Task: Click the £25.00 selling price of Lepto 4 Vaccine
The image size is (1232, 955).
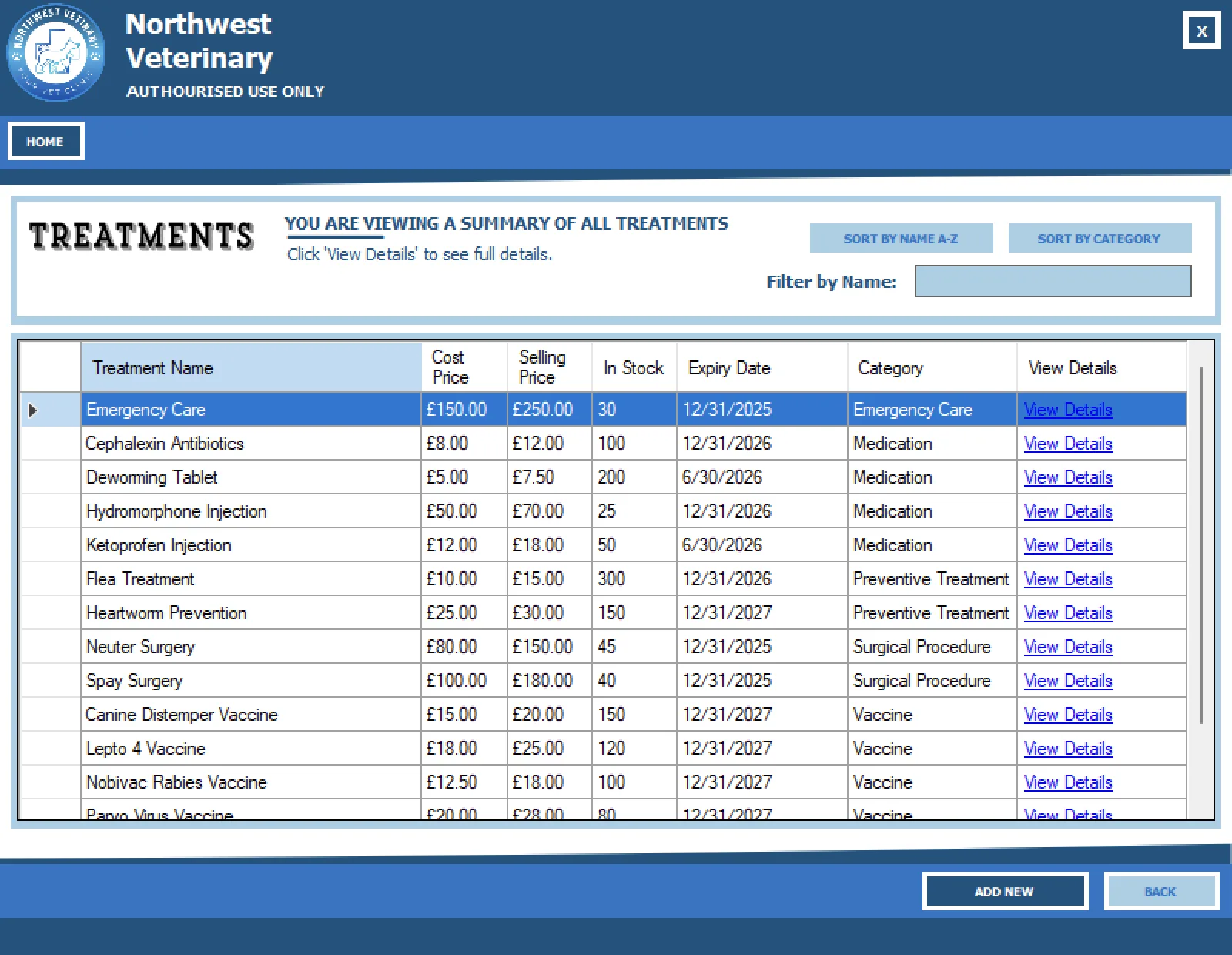Action: click(x=550, y=749)
